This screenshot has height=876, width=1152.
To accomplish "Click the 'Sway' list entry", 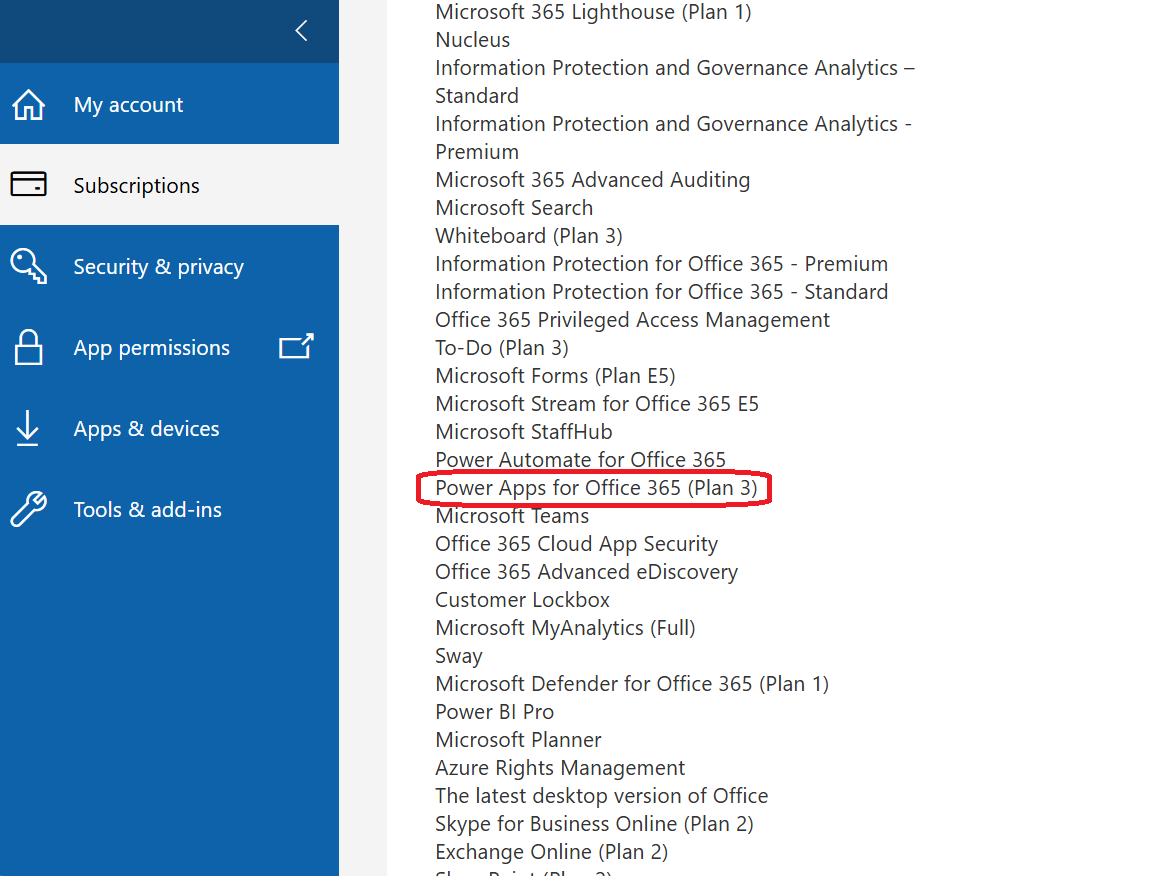I will pos(459,656).
